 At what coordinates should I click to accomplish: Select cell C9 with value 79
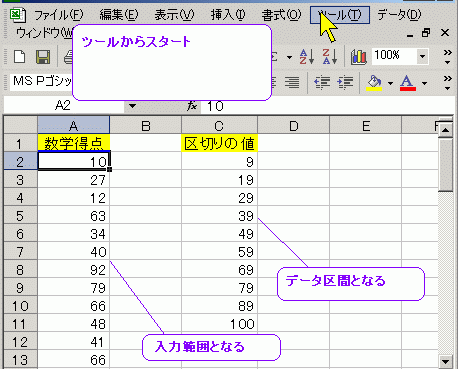pos(219,288)
